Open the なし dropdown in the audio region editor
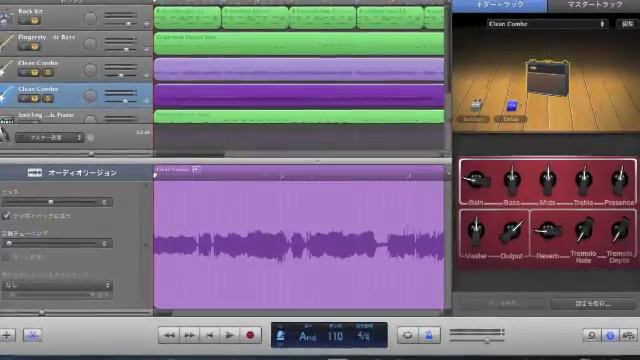640x360 pixels. coord(57,285)
